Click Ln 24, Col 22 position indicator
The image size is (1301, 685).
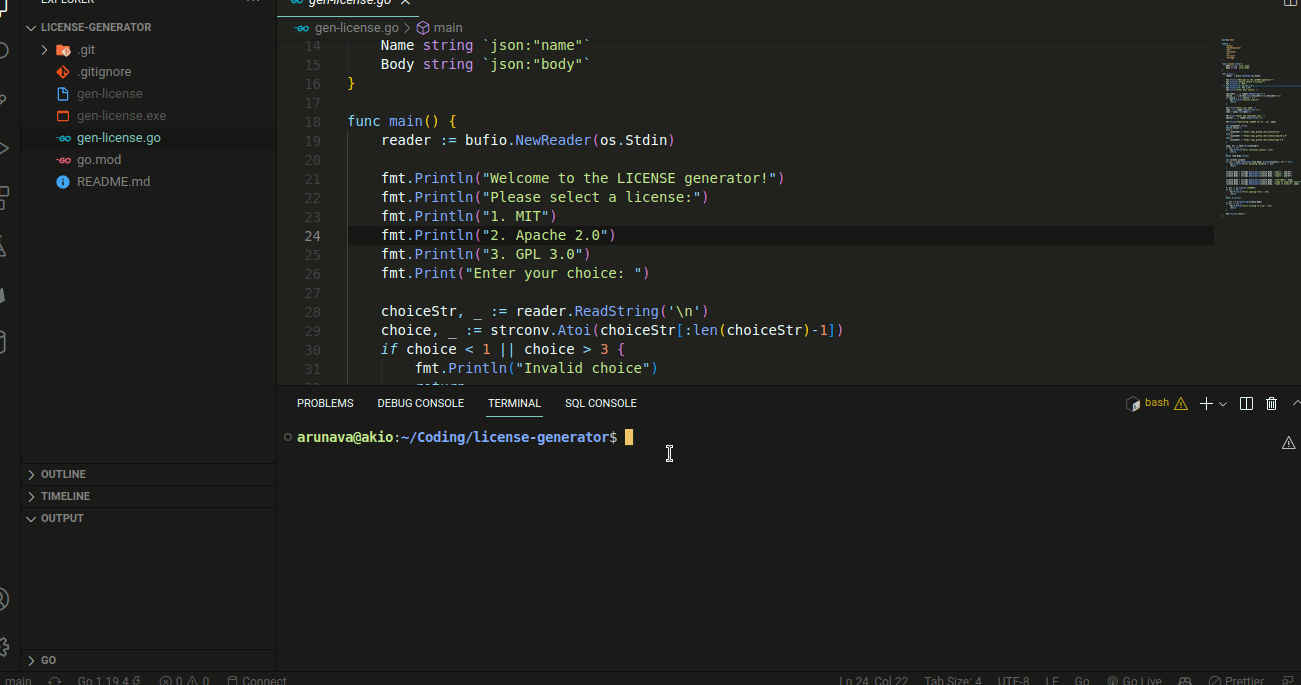click(873, 680)
